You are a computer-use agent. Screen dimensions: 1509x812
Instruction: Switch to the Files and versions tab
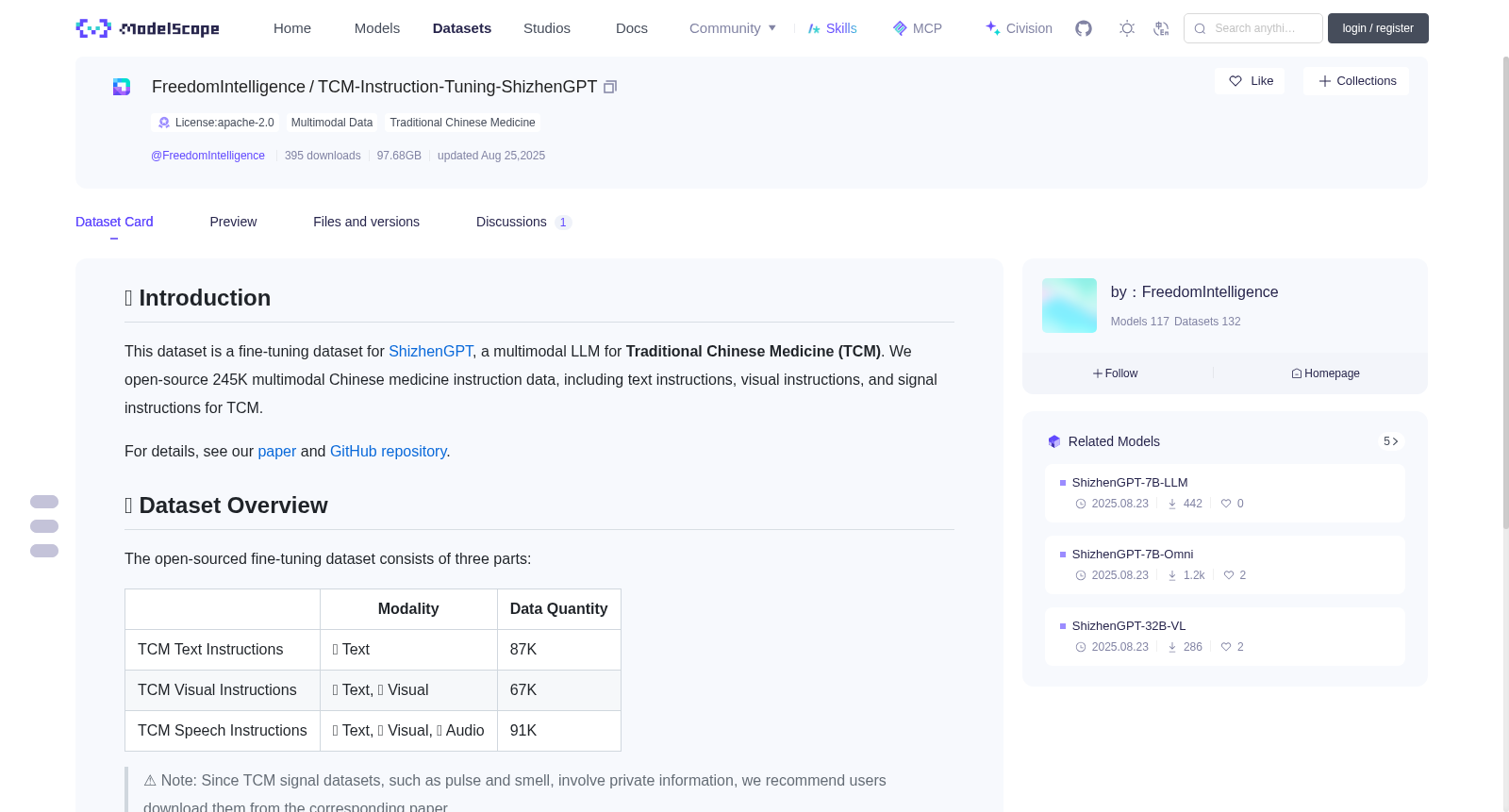pyautogui.click(x=366, y=222)
